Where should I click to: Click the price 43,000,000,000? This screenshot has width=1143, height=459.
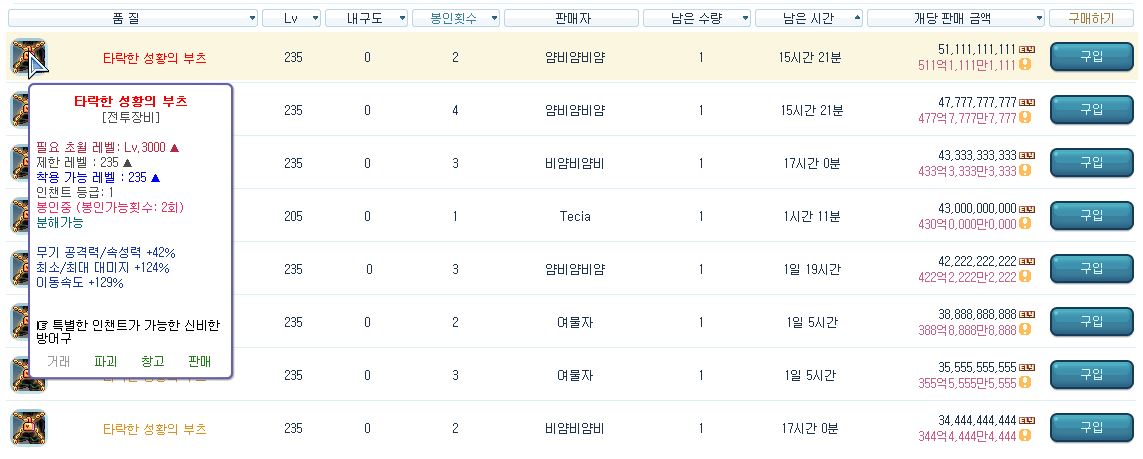click(x=977, y=208)
